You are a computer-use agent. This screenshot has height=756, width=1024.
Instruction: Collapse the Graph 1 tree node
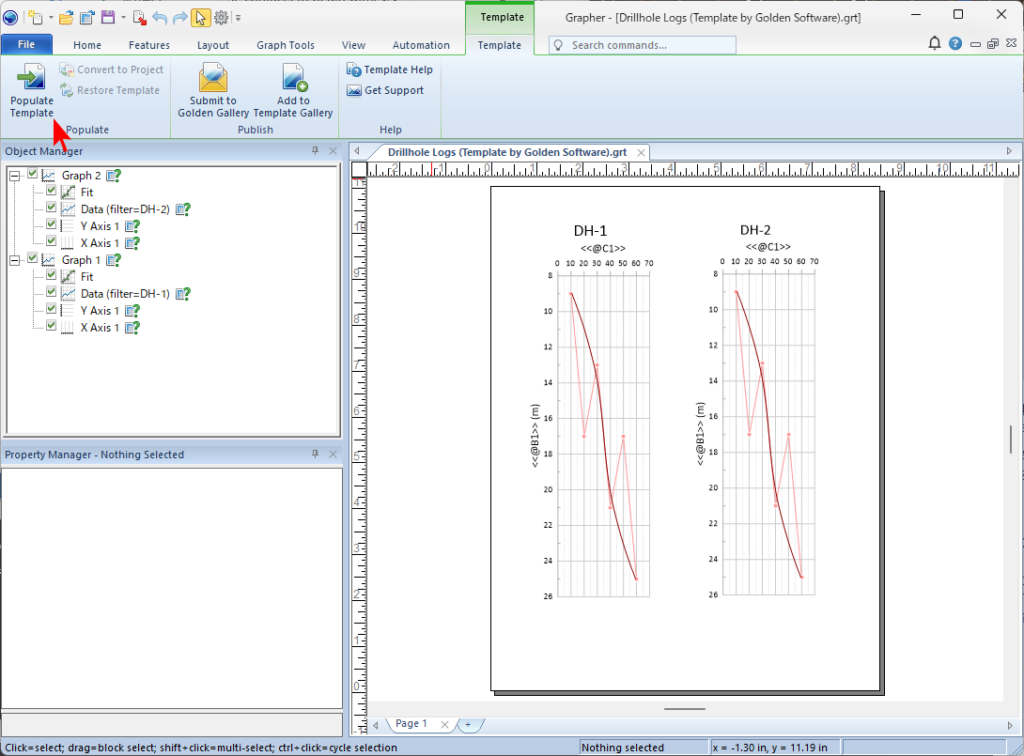[15, 260]
